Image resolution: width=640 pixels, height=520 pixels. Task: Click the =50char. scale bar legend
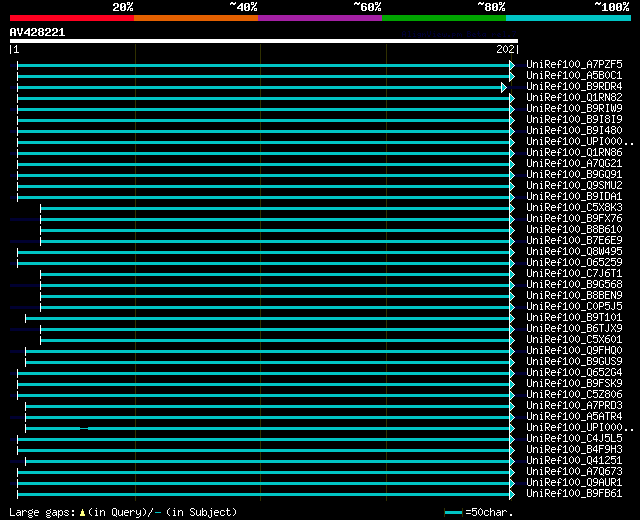479,512
